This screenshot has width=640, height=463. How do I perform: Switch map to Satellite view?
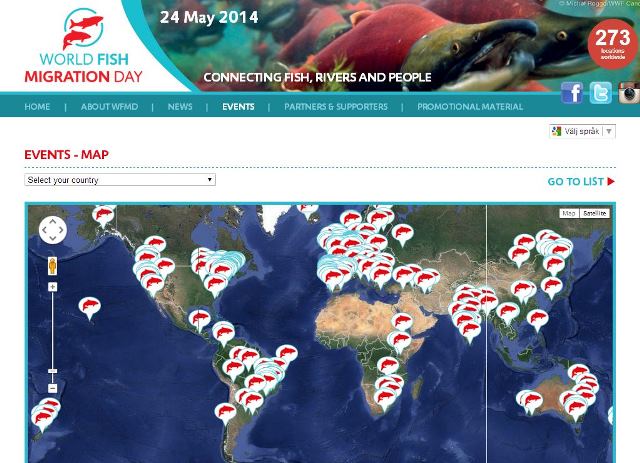click(594, 213)
